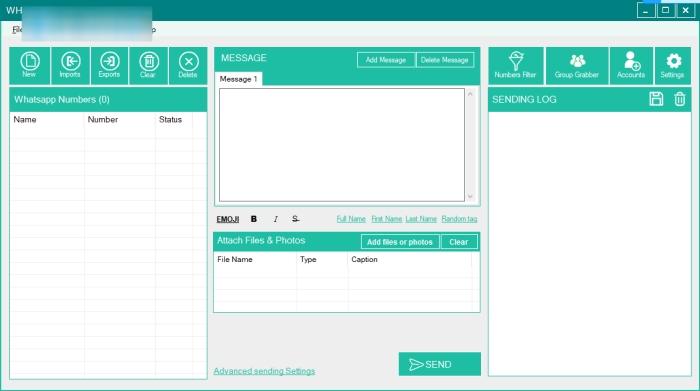Save the sending log
The image size is (700, 391).
[656, 99]
